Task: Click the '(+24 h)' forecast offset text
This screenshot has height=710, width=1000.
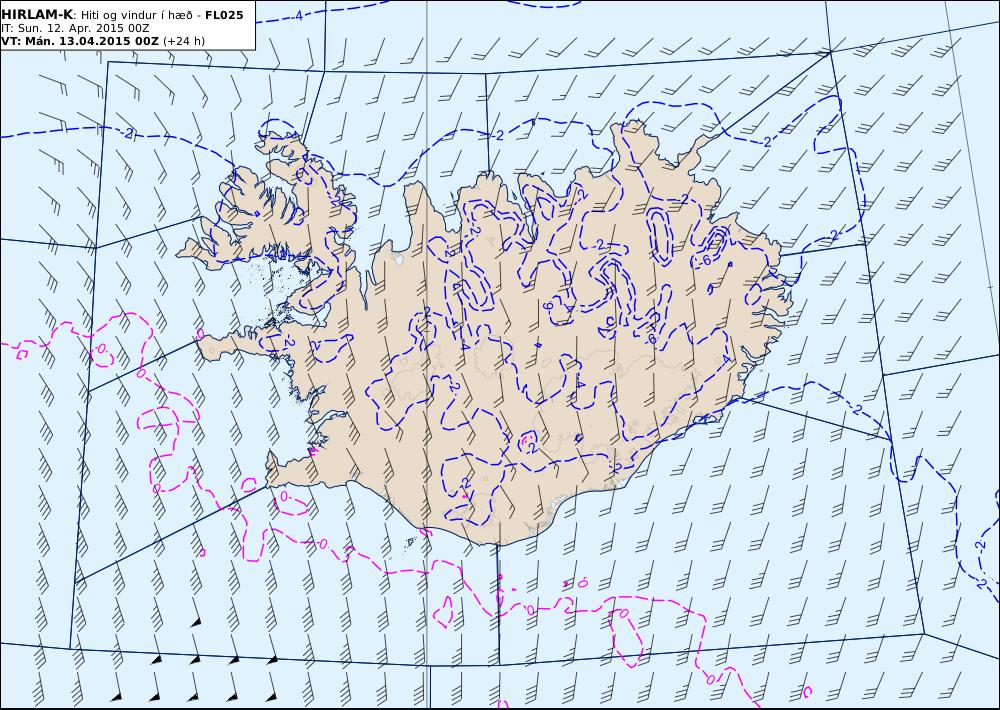Action: [x=184, y=41]
